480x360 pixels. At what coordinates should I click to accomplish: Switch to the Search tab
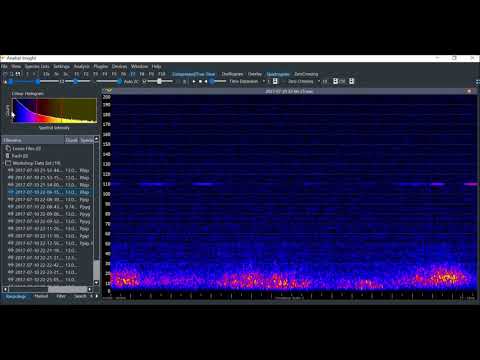[x=80, y=296]
